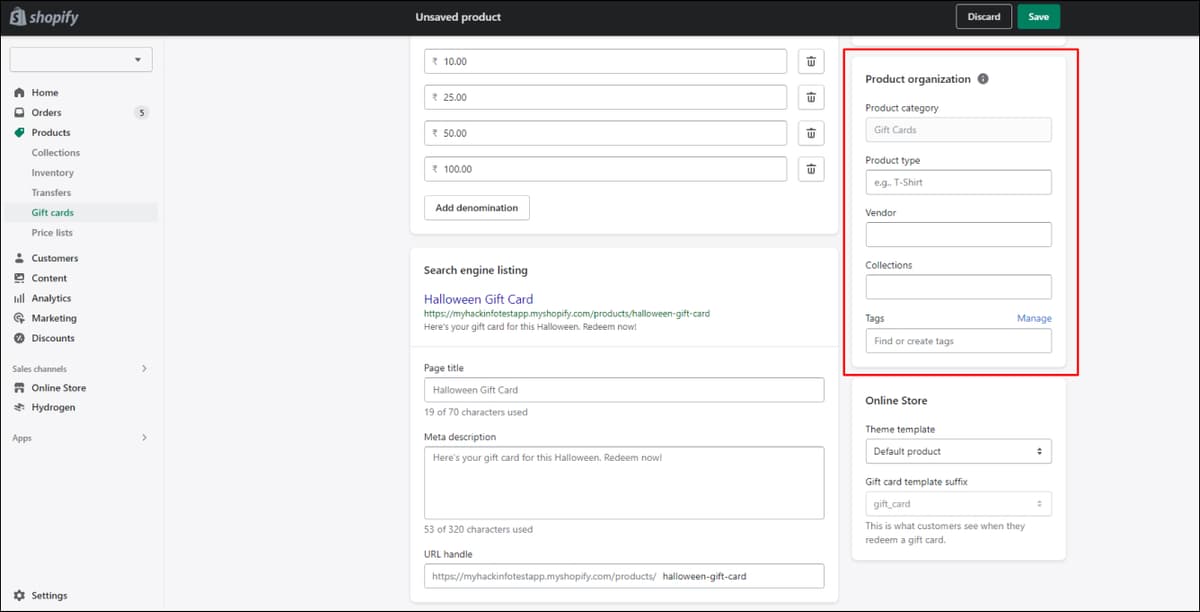Open the Theme template dropdown
Screen dimensions: 1200x612
click(x=958, y=451)
